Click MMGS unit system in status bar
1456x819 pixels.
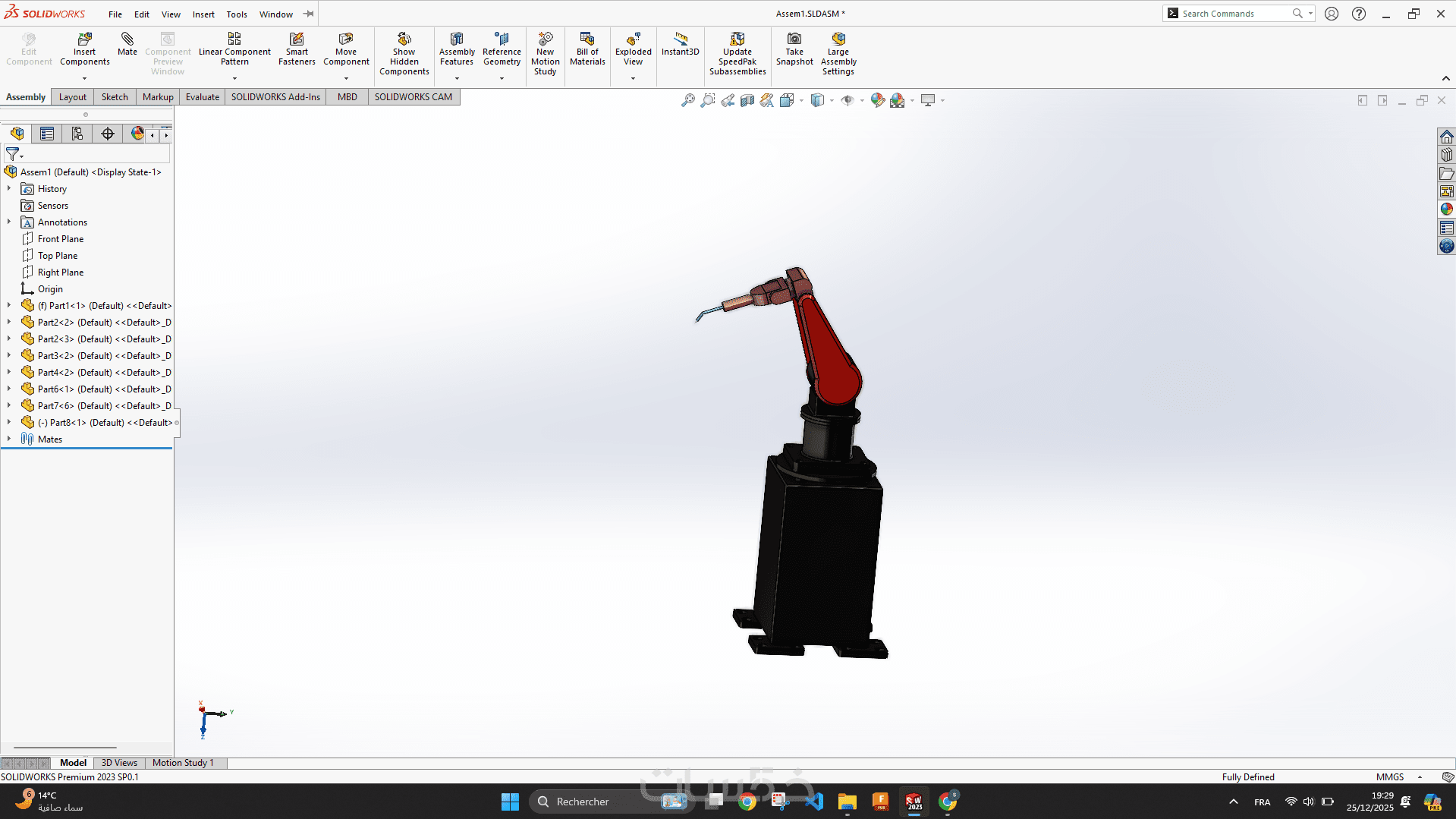(x=1390, y=776)
